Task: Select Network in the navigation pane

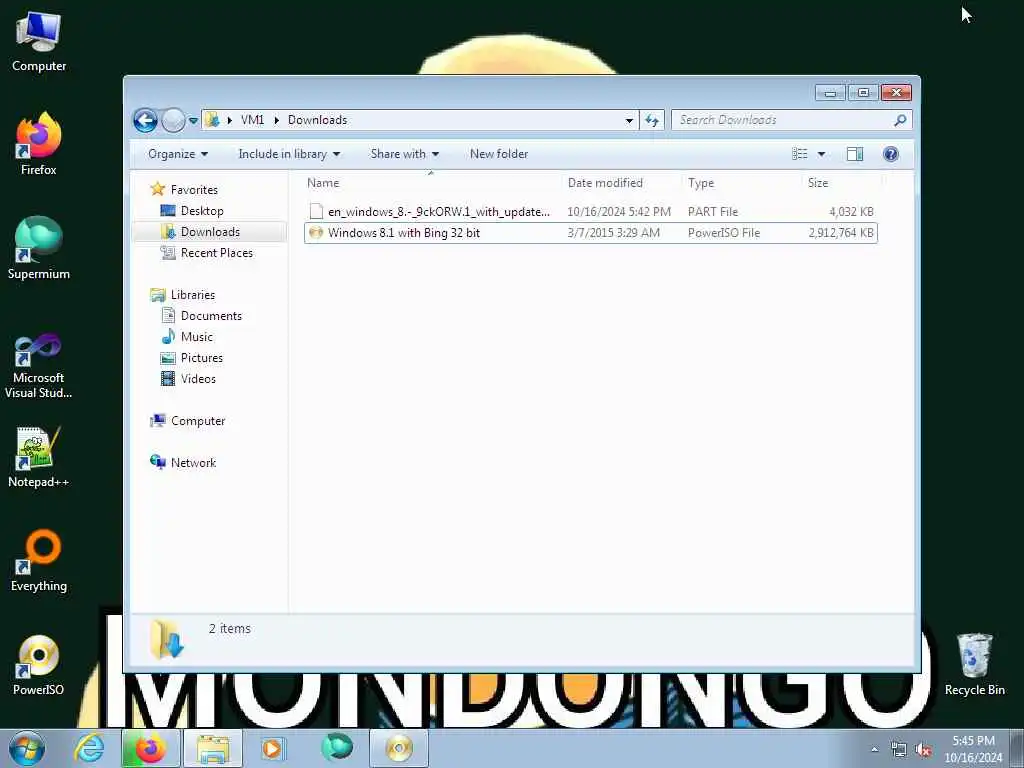Action: click(x=184, y=462)
